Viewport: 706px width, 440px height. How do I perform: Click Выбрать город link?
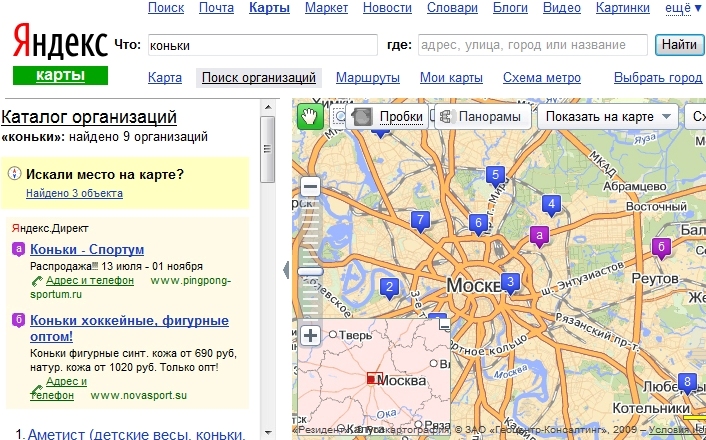[x=658, y=78]
